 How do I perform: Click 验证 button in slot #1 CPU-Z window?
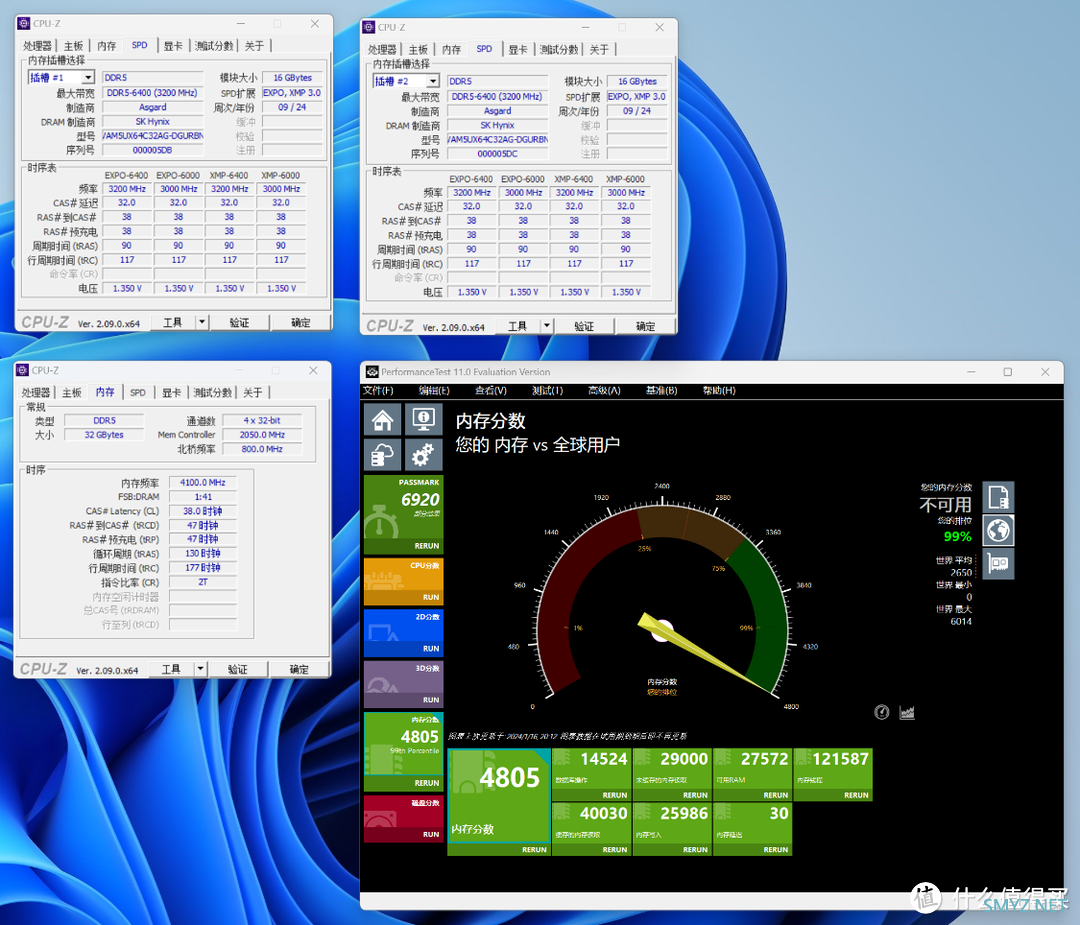[x=239, y=322]
